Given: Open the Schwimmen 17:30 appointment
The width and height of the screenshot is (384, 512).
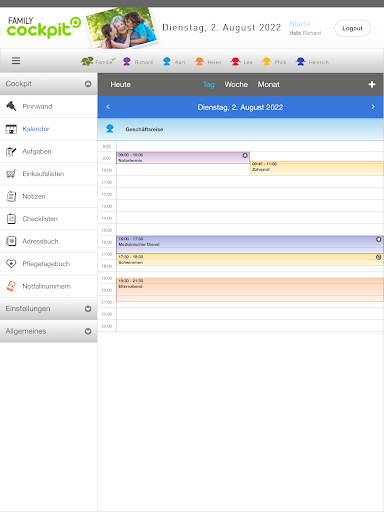Looking at the screenshot, I should coord(250,260).
